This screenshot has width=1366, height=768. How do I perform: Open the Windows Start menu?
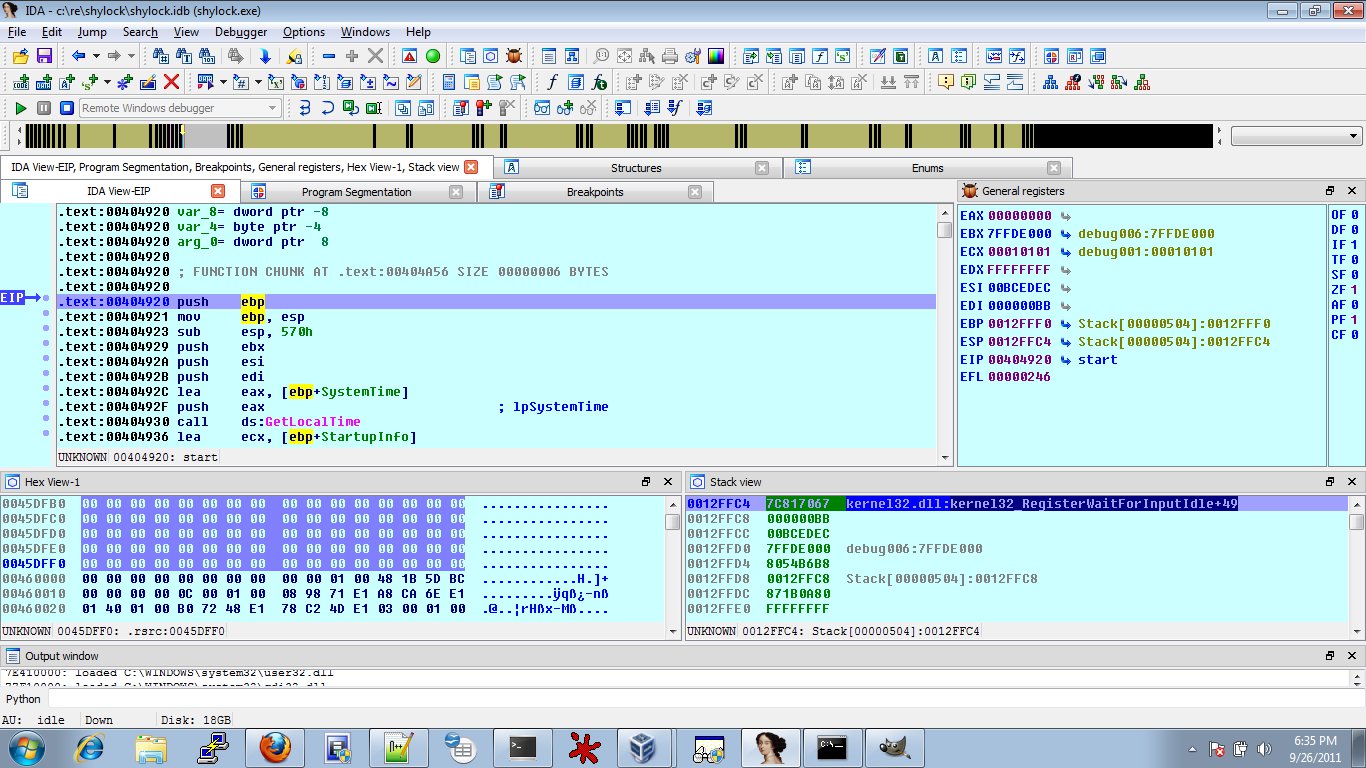pyautogui.click(x=25, y=746)
